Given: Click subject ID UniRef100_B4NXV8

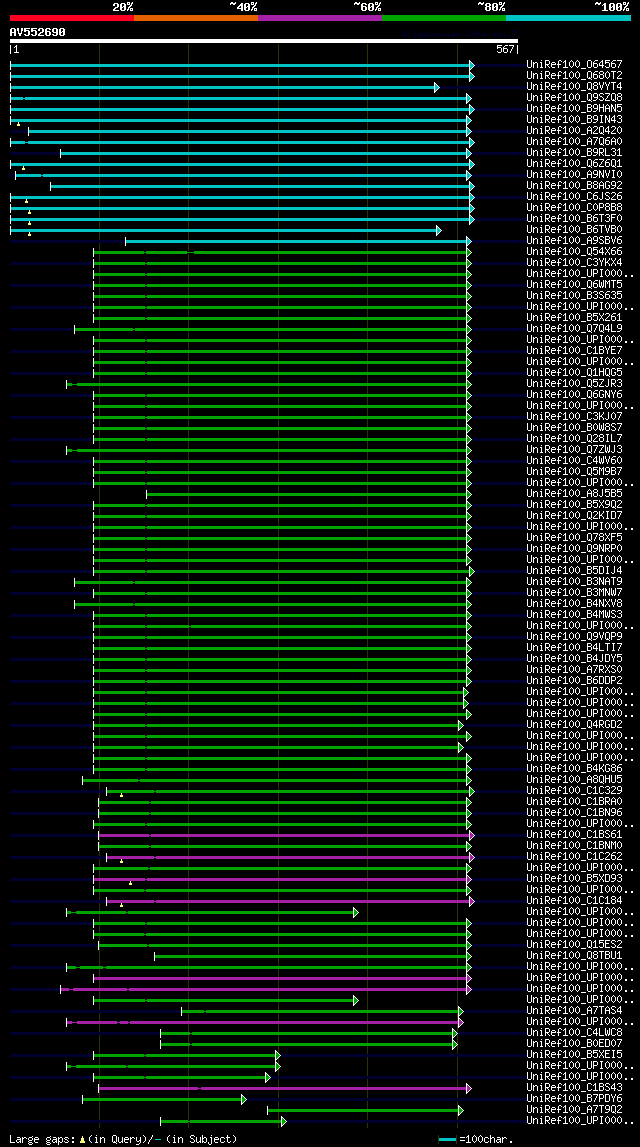Looking at the screenshot, I should coord(574,603).
